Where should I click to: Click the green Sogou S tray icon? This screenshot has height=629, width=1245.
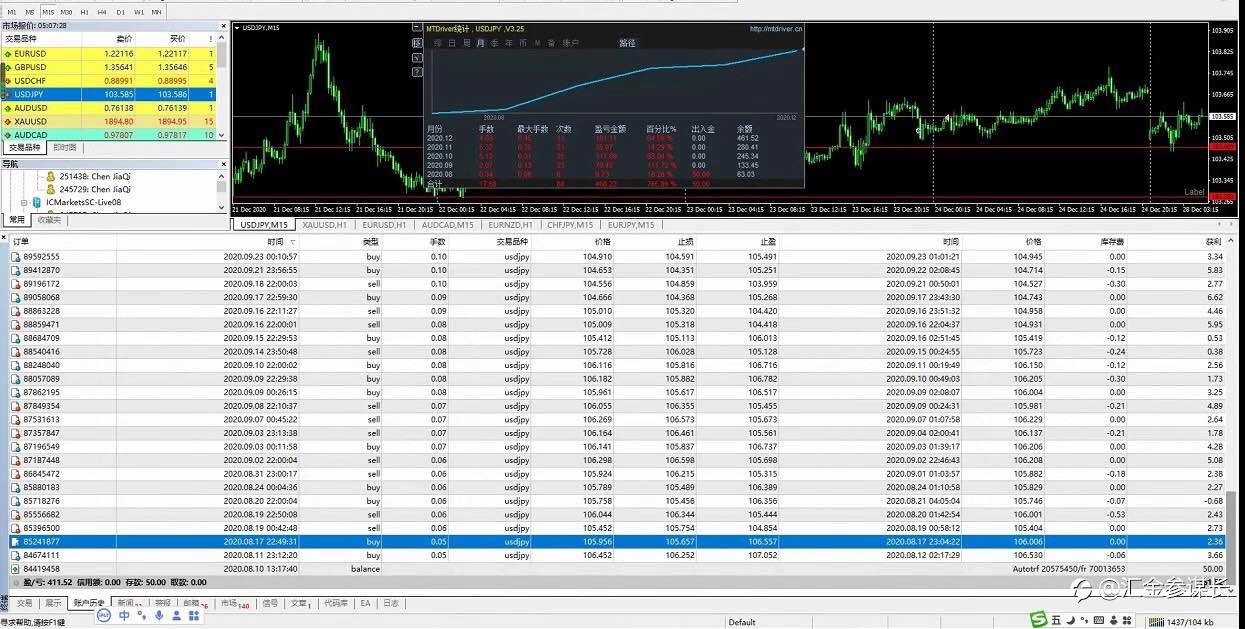pos(1039,621)
